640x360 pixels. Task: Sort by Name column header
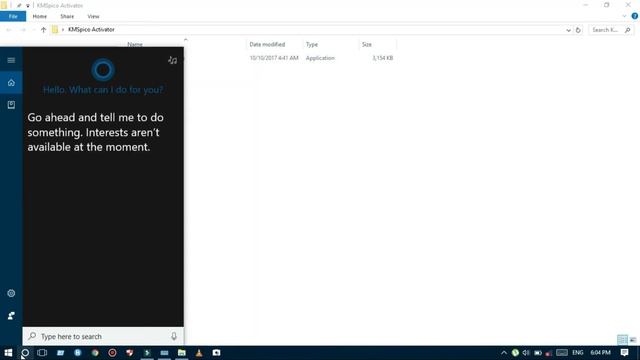[135, 44]
